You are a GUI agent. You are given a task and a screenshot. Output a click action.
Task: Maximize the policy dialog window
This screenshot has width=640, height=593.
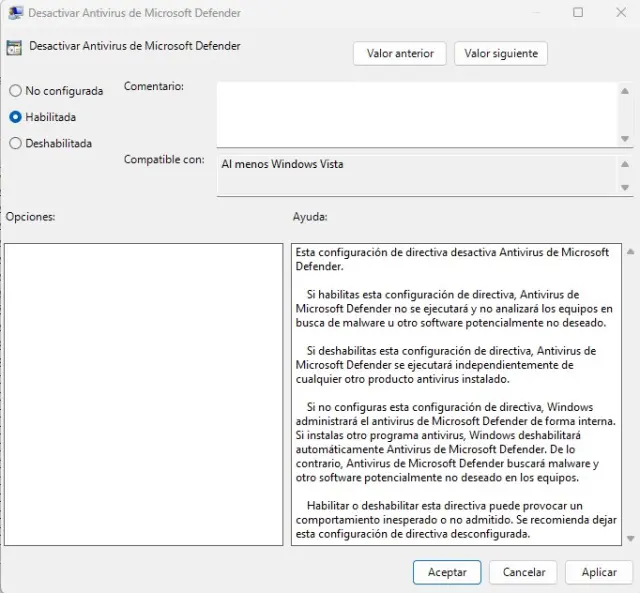click(578, 13)
